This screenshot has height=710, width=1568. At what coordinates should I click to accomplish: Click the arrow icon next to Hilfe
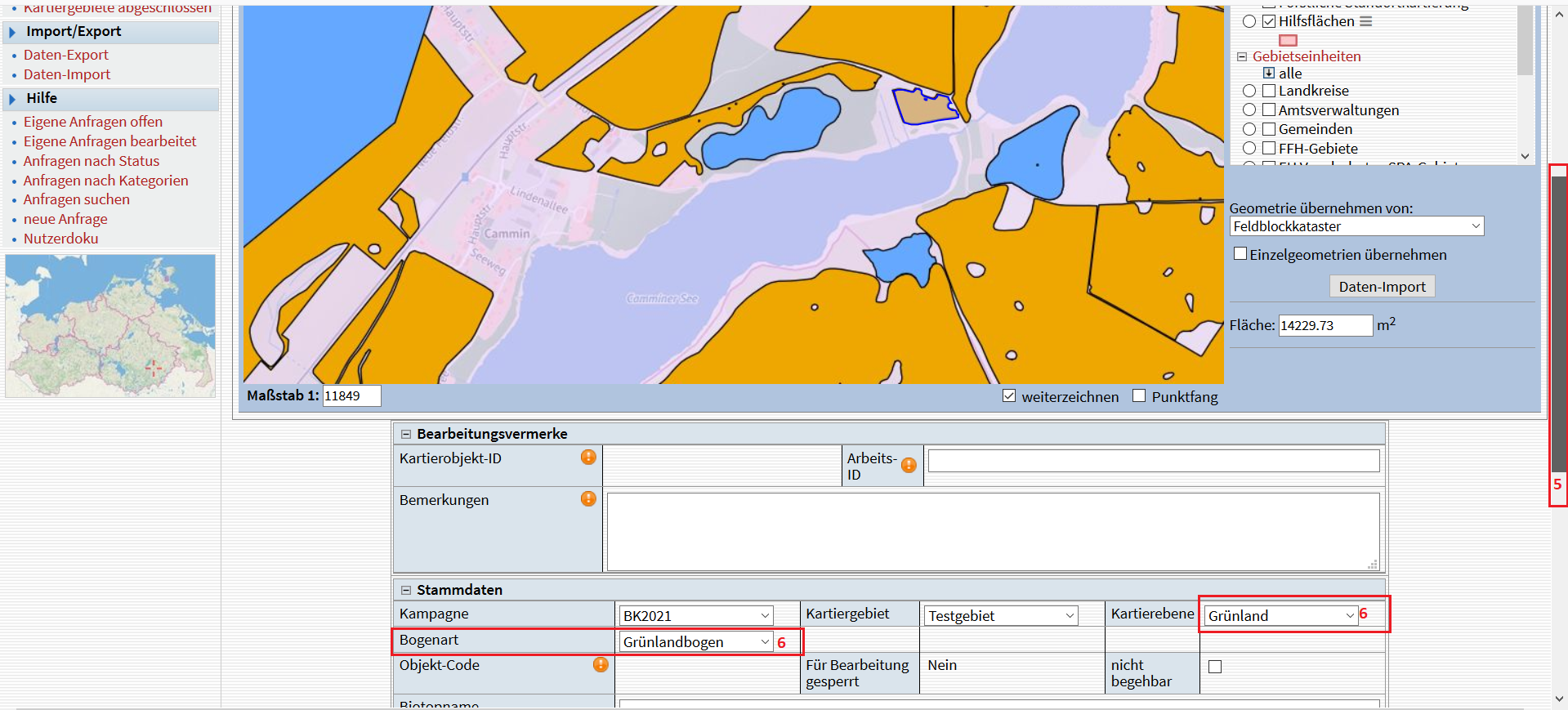coord(12,99)
